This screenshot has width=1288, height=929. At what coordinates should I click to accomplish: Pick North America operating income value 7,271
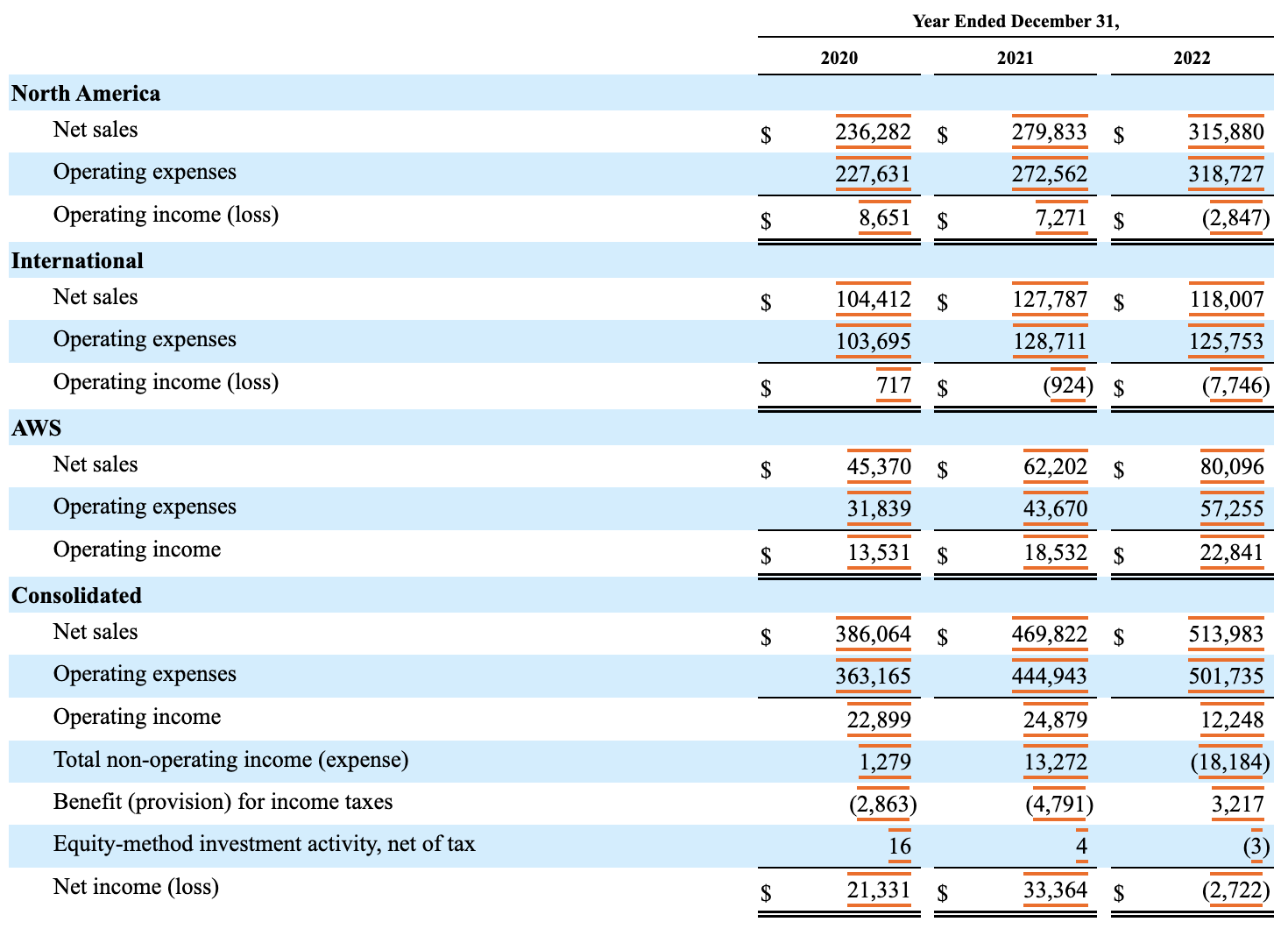pyautogui.click(x=1061, y=217)
